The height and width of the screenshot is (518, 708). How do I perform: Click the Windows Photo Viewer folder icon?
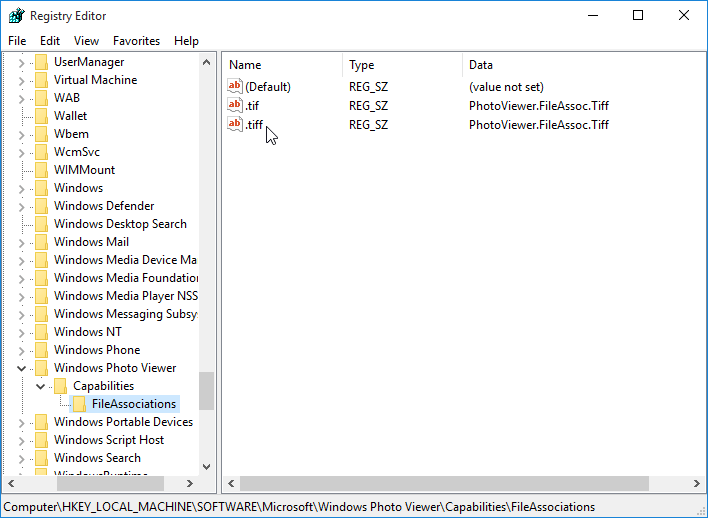coord(41,368)
